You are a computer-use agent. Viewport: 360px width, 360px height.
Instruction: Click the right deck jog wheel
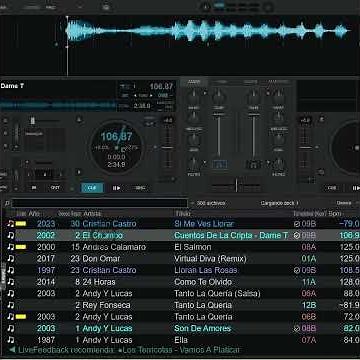[x=345, y=147]
